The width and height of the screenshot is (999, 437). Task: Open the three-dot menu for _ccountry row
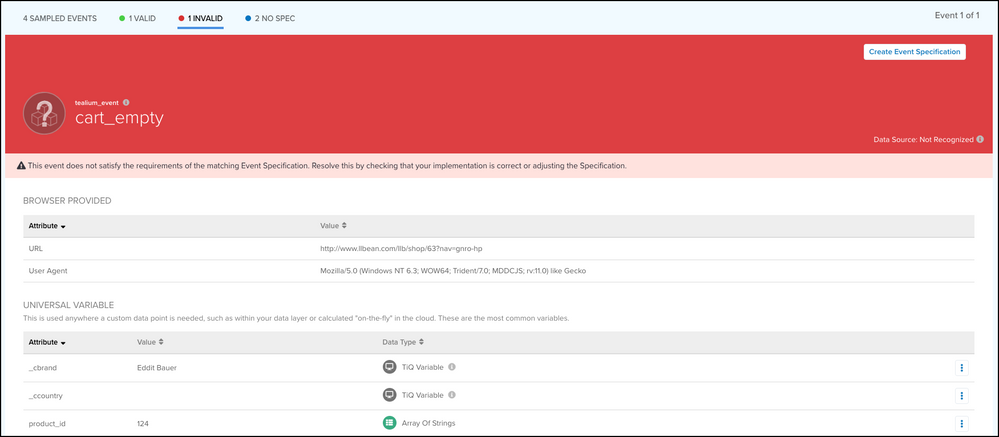pos(961,395)
